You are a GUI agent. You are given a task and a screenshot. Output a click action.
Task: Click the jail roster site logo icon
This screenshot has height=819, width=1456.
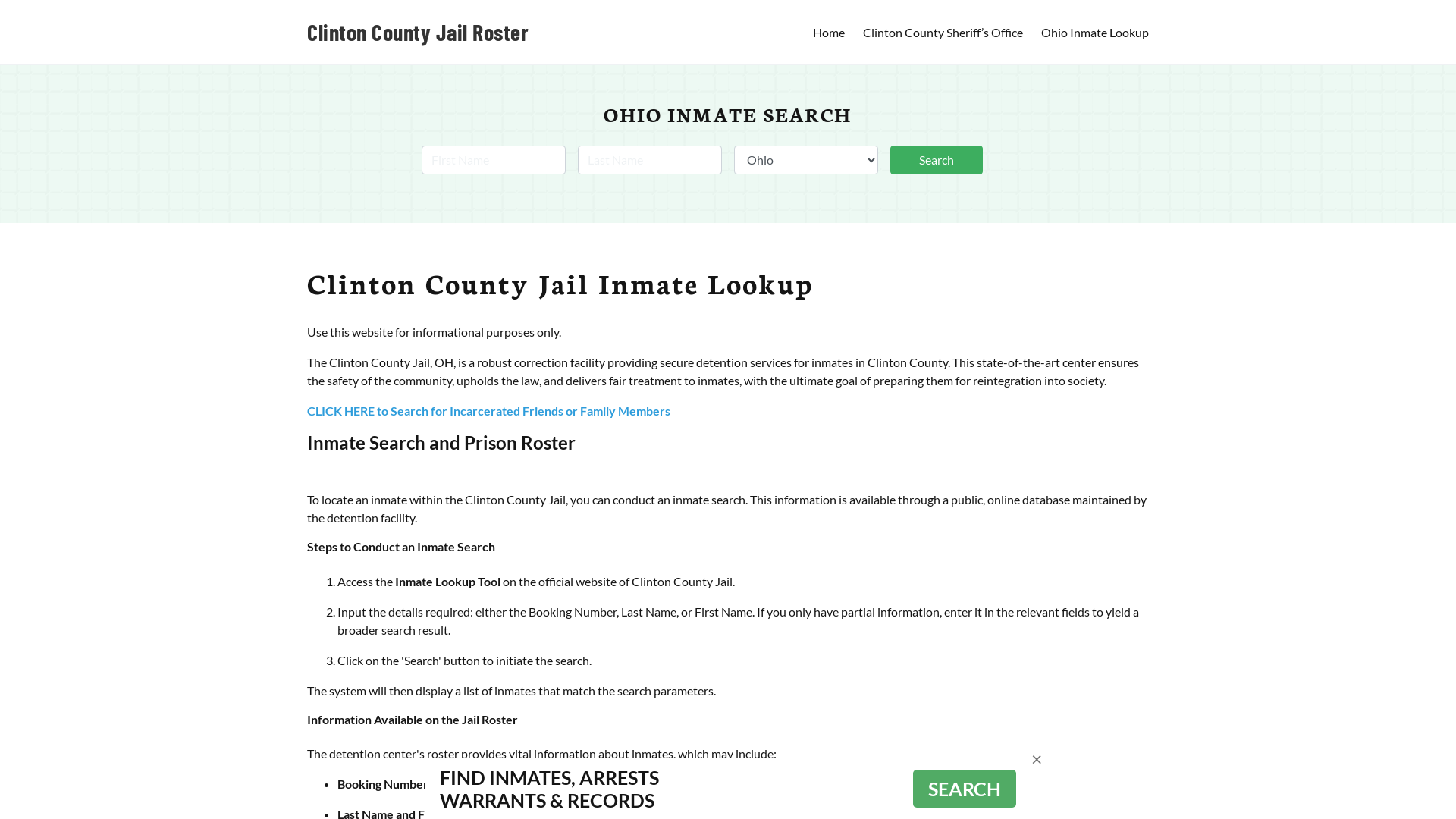coord(418,32)
